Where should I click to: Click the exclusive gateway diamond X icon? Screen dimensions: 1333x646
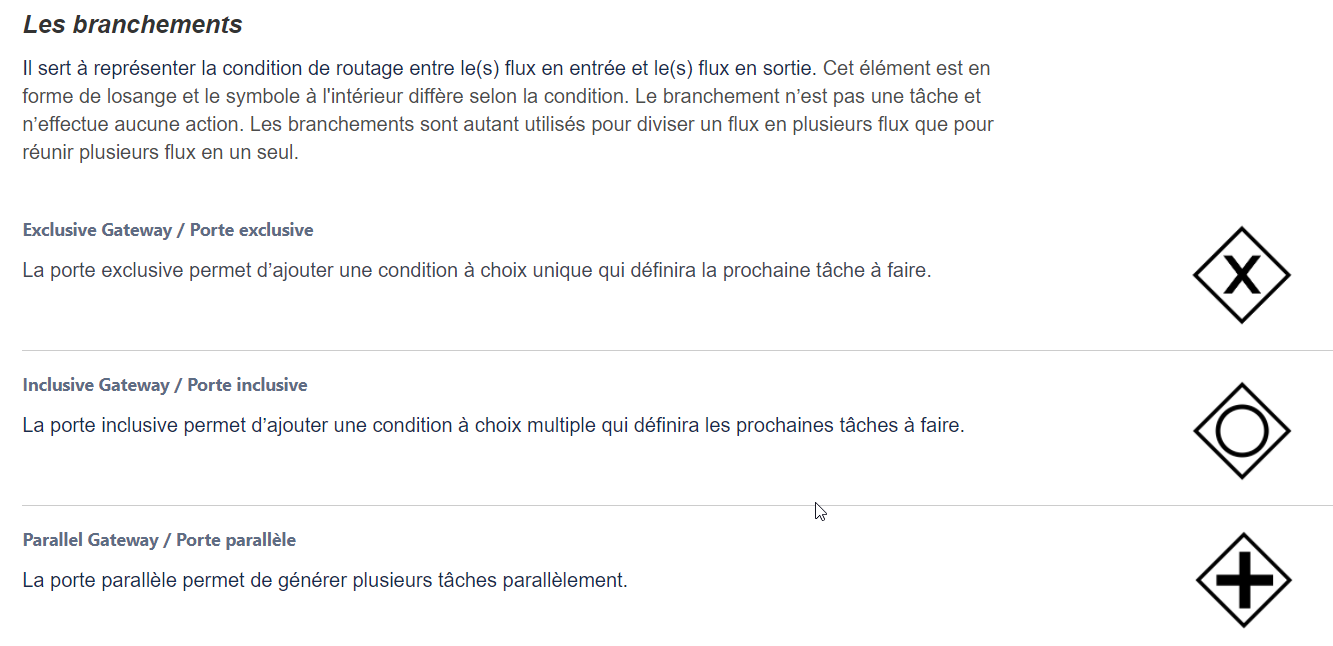point(1242,275)
